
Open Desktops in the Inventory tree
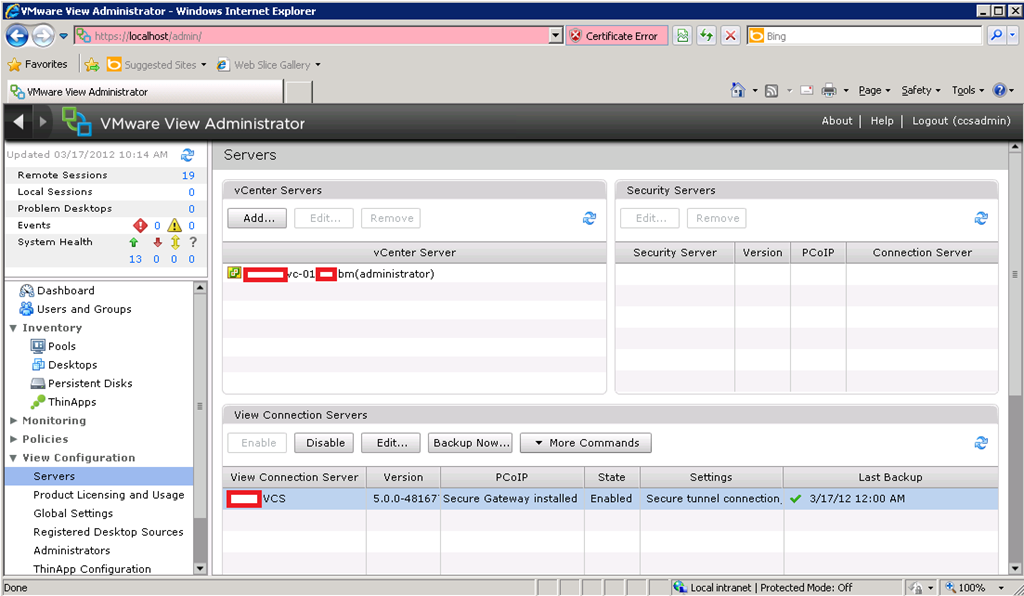coord(72,364)
